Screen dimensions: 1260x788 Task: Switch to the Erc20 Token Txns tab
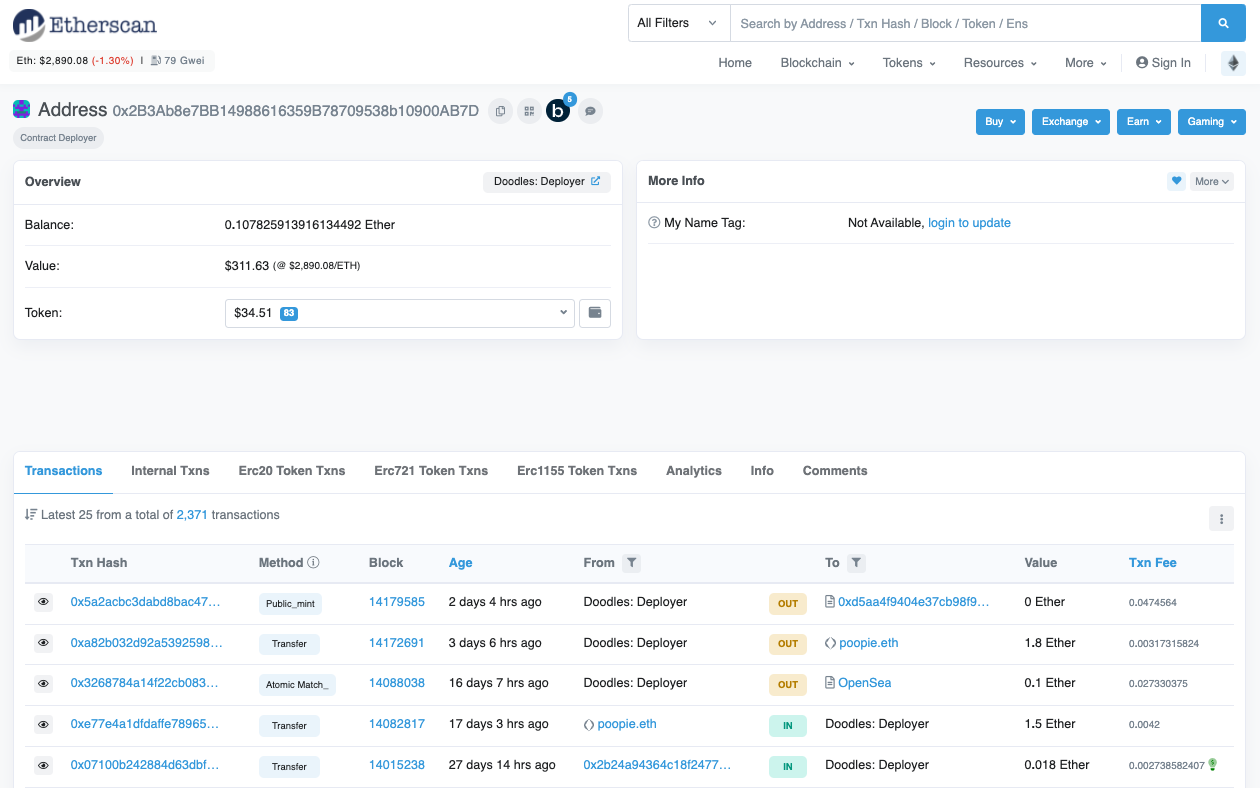(x=292, y=471)
